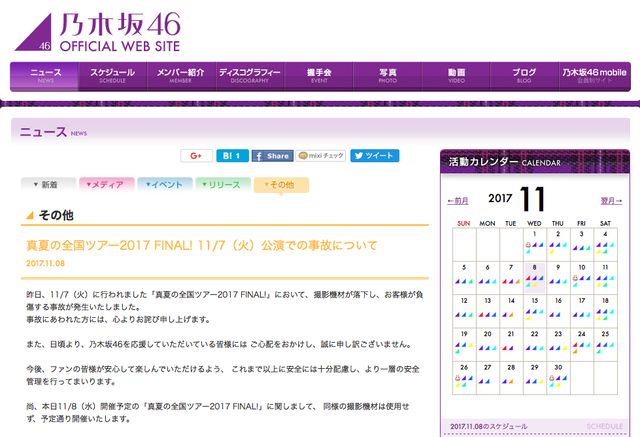Select November 15 in the calendar
Image resolution: width=640 pixels, height=437 pixels.
tap(535, 311)
